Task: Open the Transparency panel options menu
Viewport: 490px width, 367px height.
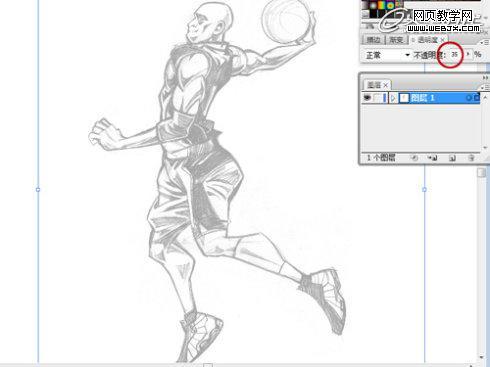Action: tap(486, 43)
